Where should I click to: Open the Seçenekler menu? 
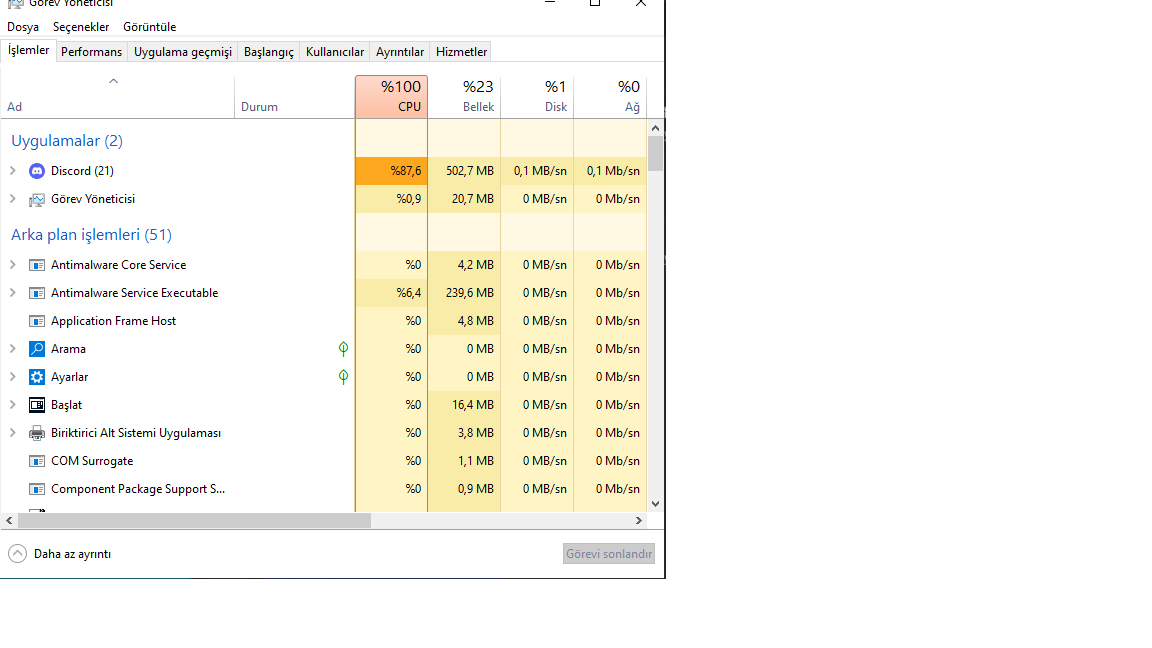[81, 27]
